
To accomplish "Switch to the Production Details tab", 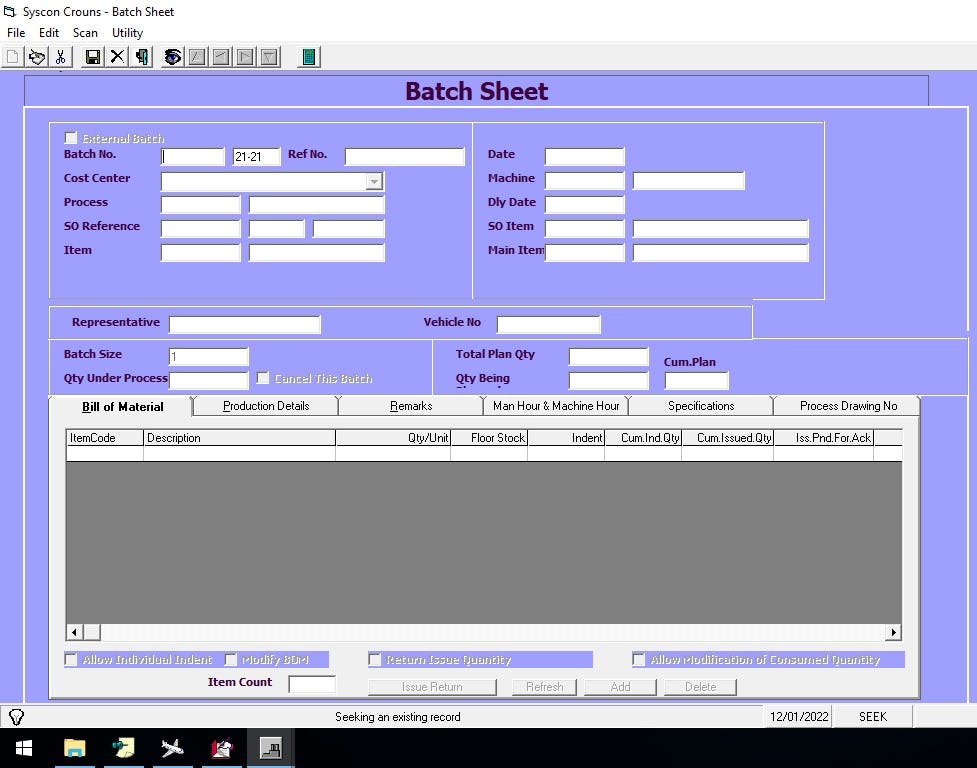I will [264, 406].
